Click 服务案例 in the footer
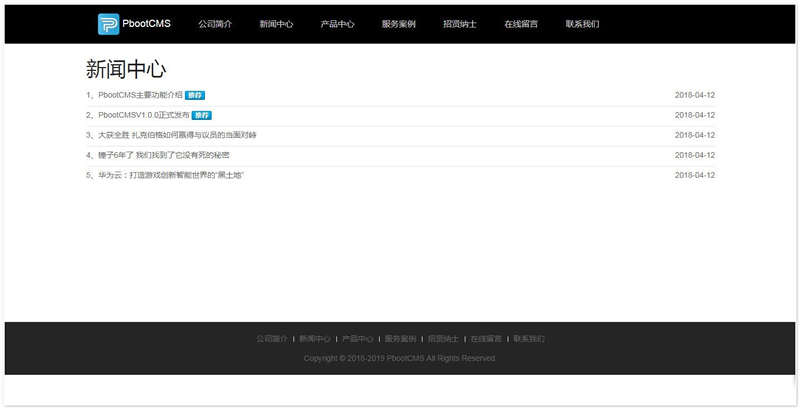The height and width of the screenshot is (409, 800). tap(400, 339)
